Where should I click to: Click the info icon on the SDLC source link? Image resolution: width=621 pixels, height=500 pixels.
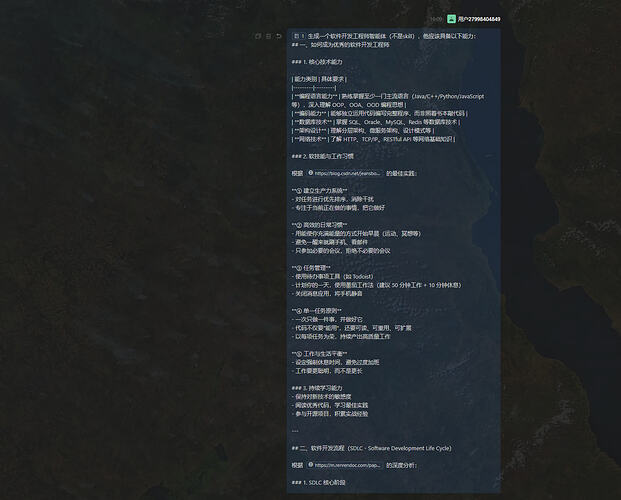[311, 465]
